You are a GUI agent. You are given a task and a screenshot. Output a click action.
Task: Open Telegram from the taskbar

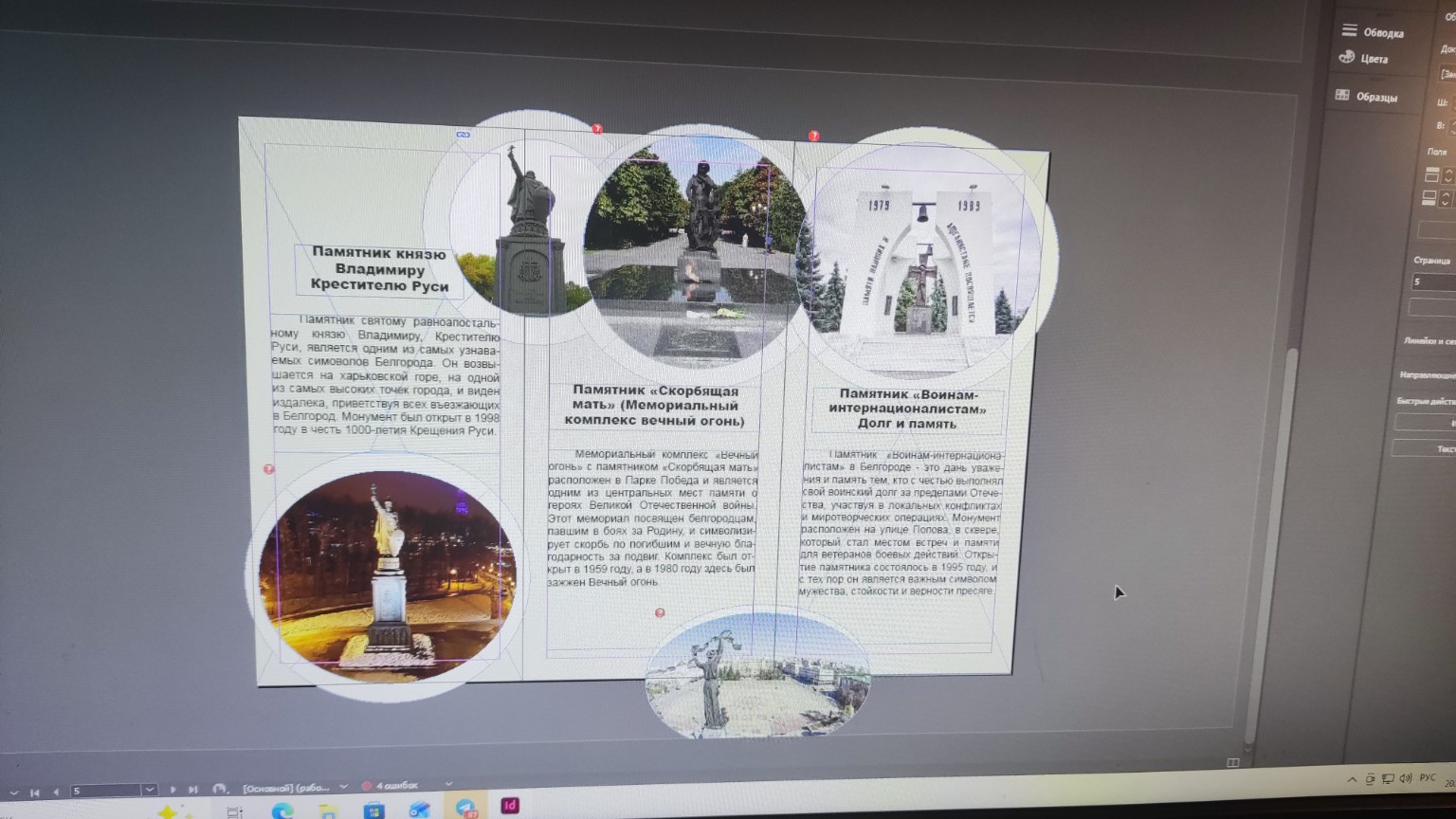[465, 808]
